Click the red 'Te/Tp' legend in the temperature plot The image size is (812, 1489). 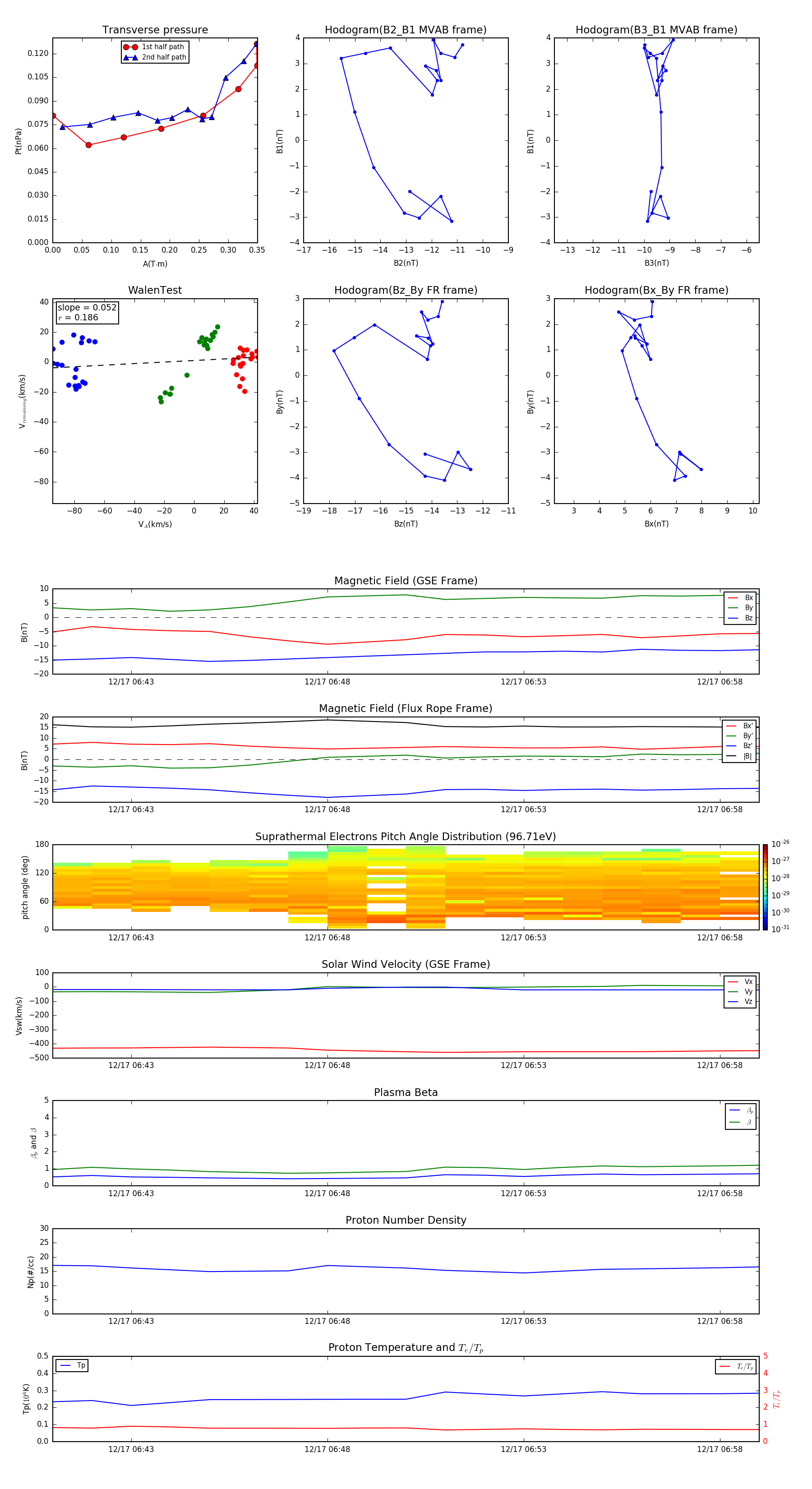click(x=735, y=1366)
